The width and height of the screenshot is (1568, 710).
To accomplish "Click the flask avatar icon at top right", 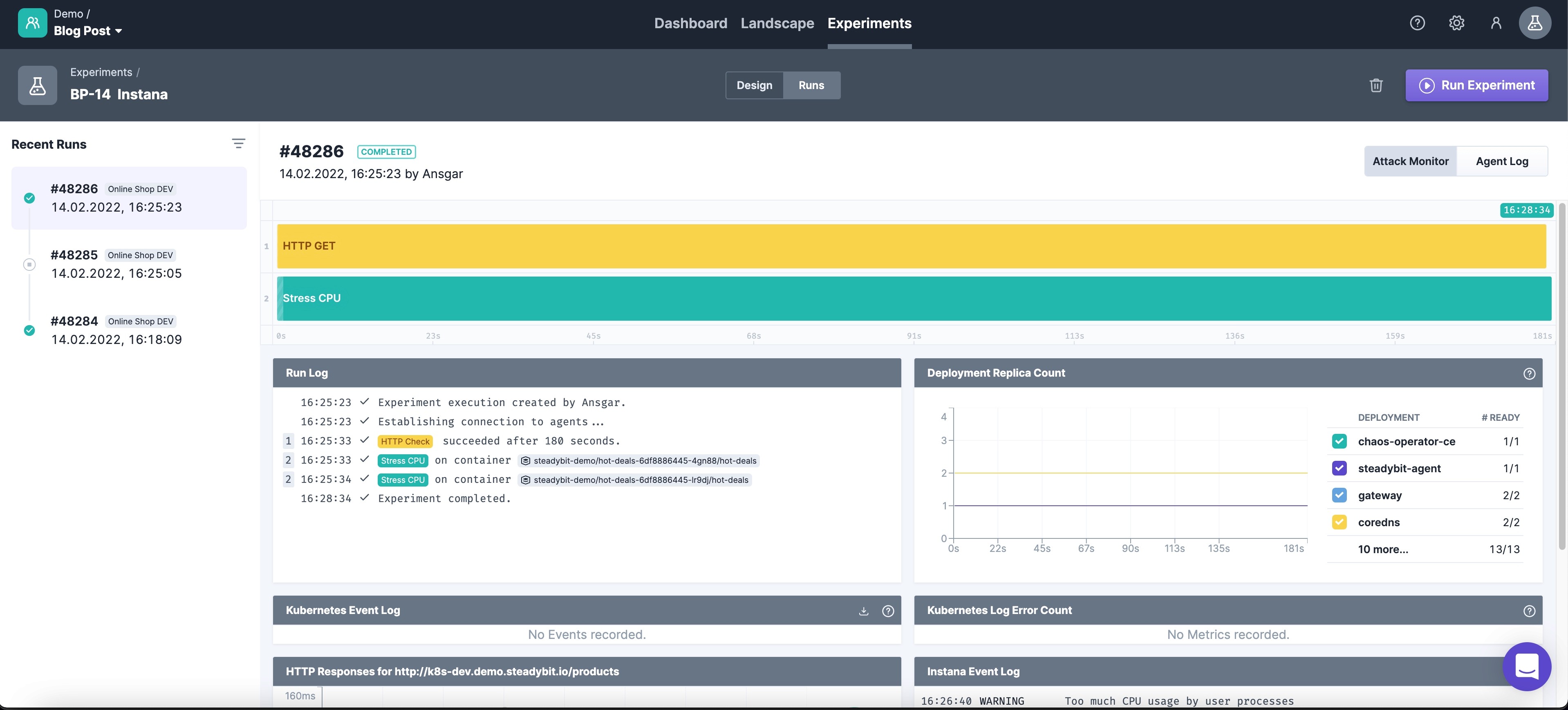I will click(1534, 23).
